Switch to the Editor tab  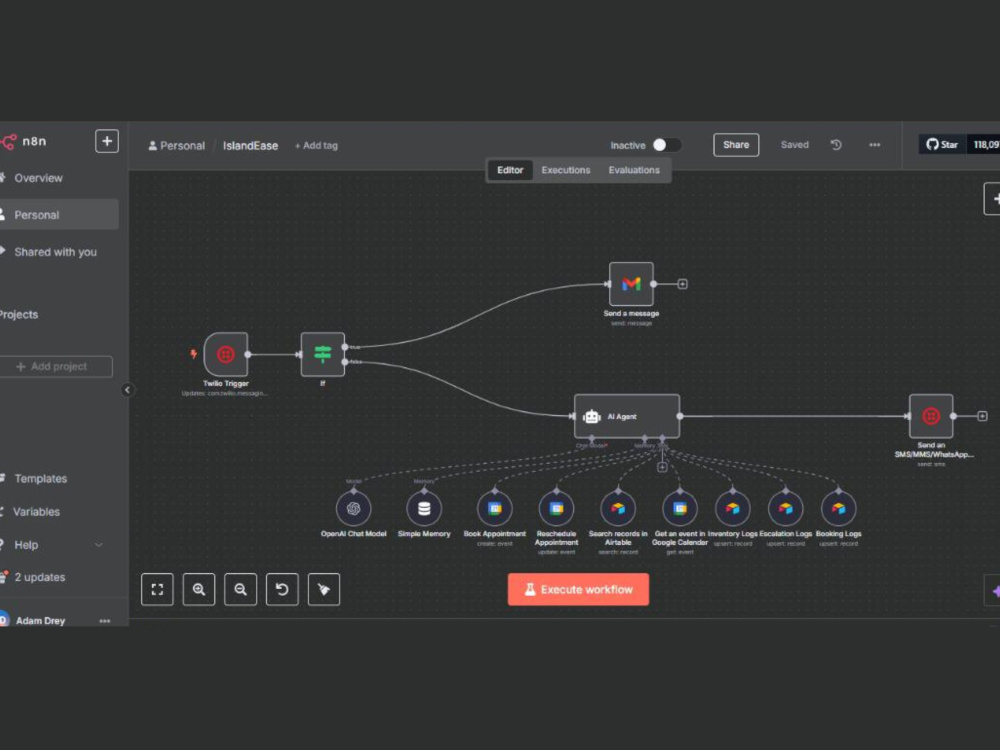pos(510,170)
